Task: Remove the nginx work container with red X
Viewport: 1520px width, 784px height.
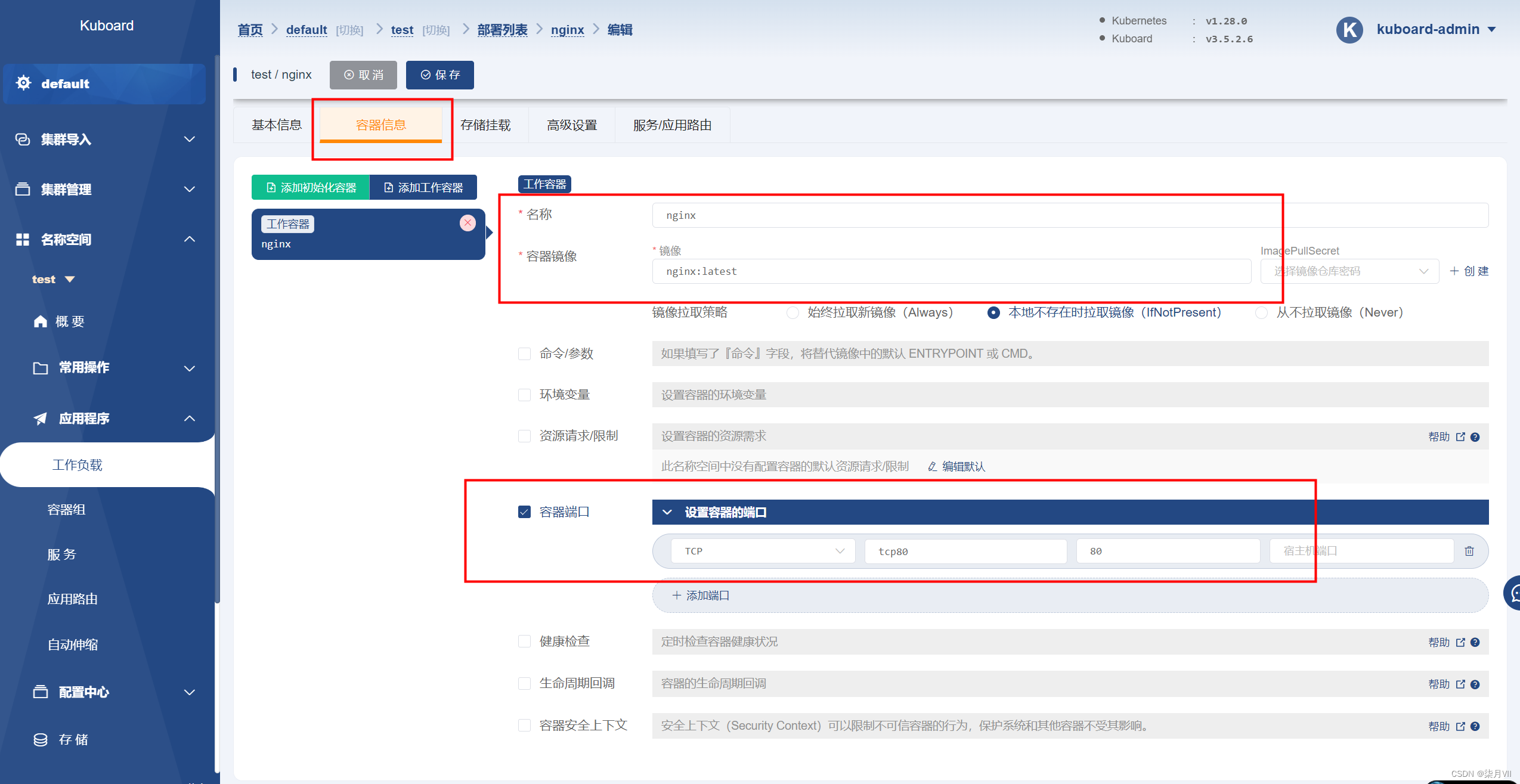Action: (x=468, y=223)
